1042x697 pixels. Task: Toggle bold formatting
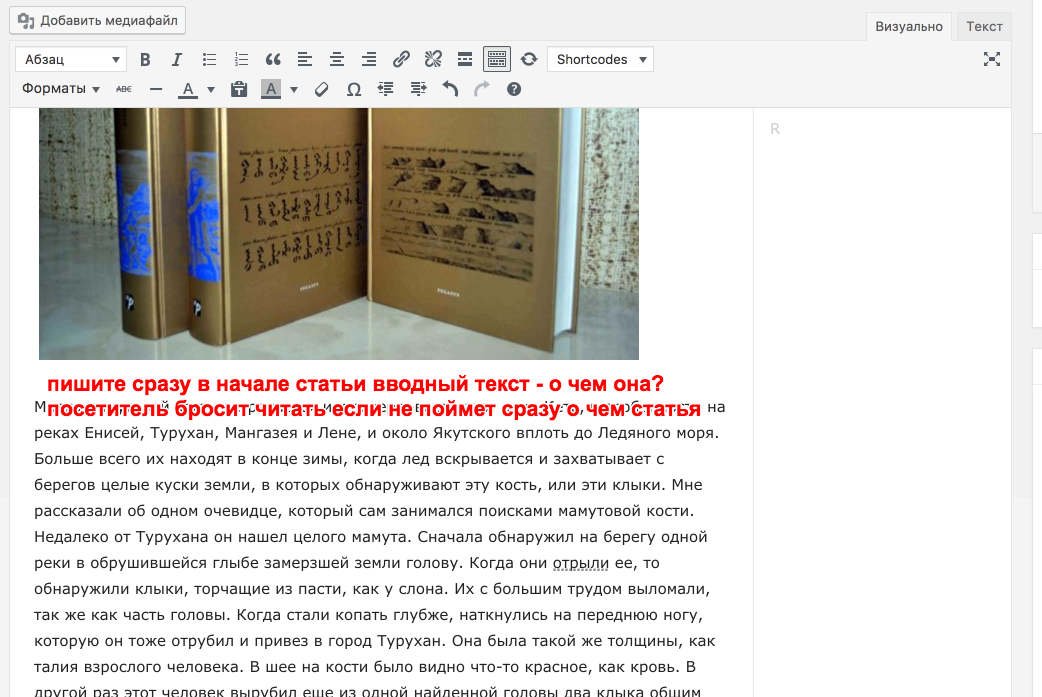(145, 60)
